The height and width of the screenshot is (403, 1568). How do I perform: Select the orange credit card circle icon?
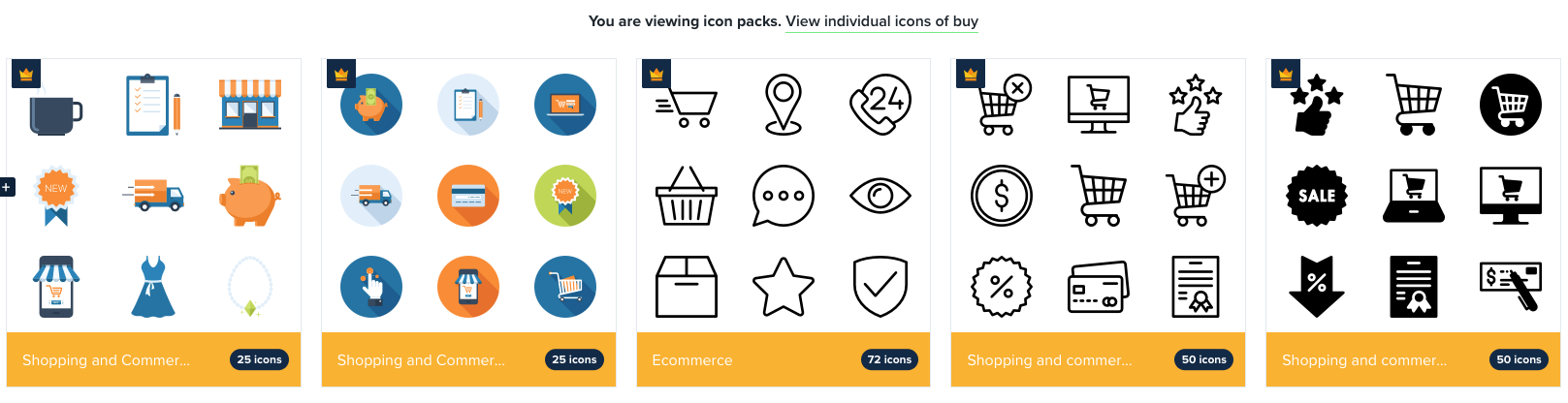(468, 196)
